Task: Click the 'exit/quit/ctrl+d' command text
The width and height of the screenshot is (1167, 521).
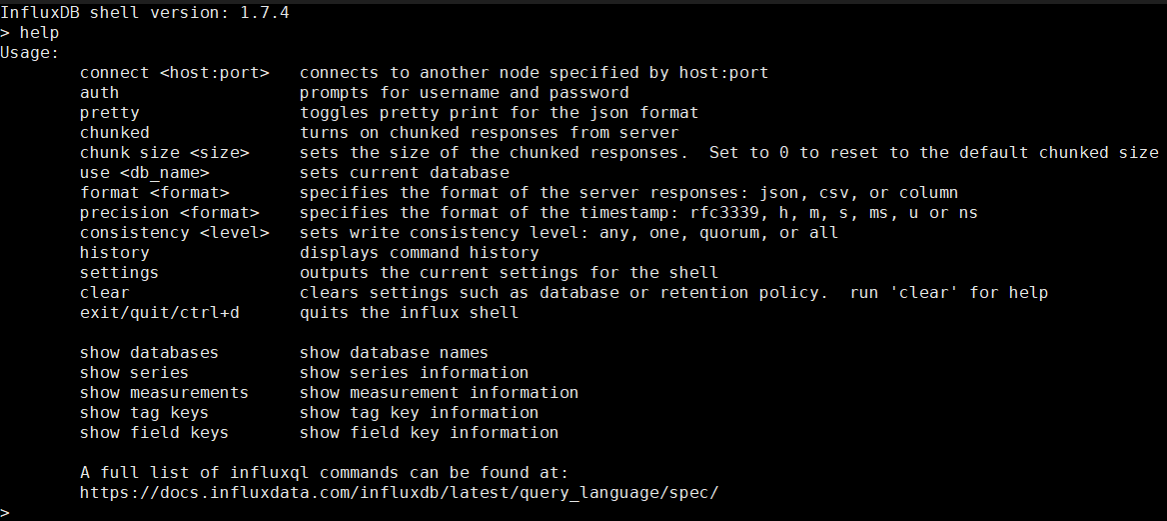Action: pos(160,313)
